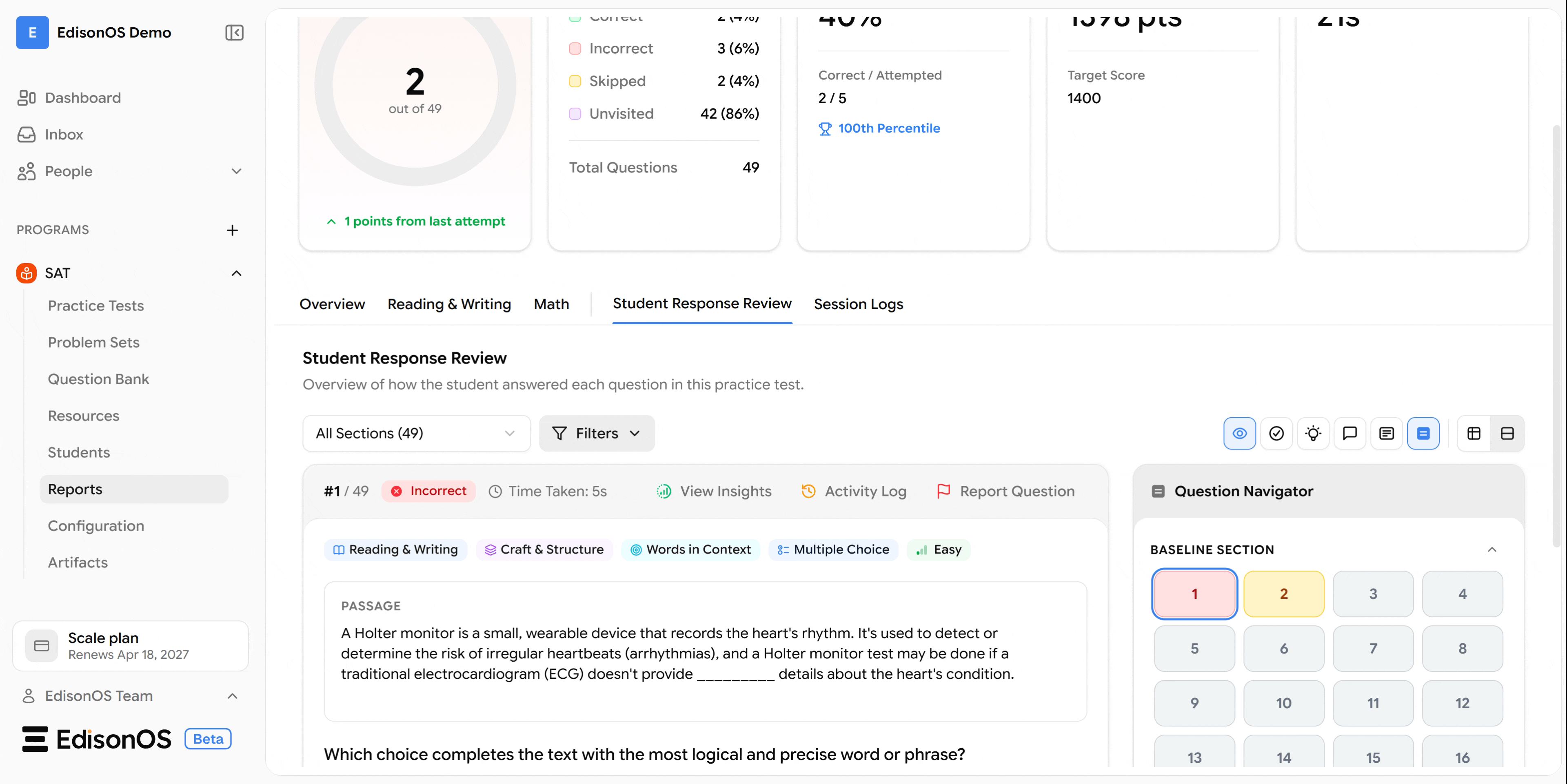Viewport: 1567px width, 784px height.
Task: Open Artifacts in sidebar
Action: 77,562
